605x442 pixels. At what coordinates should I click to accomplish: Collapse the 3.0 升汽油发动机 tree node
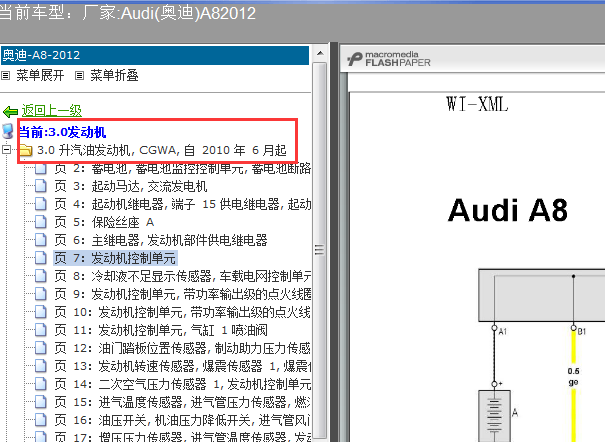point(6,149)
